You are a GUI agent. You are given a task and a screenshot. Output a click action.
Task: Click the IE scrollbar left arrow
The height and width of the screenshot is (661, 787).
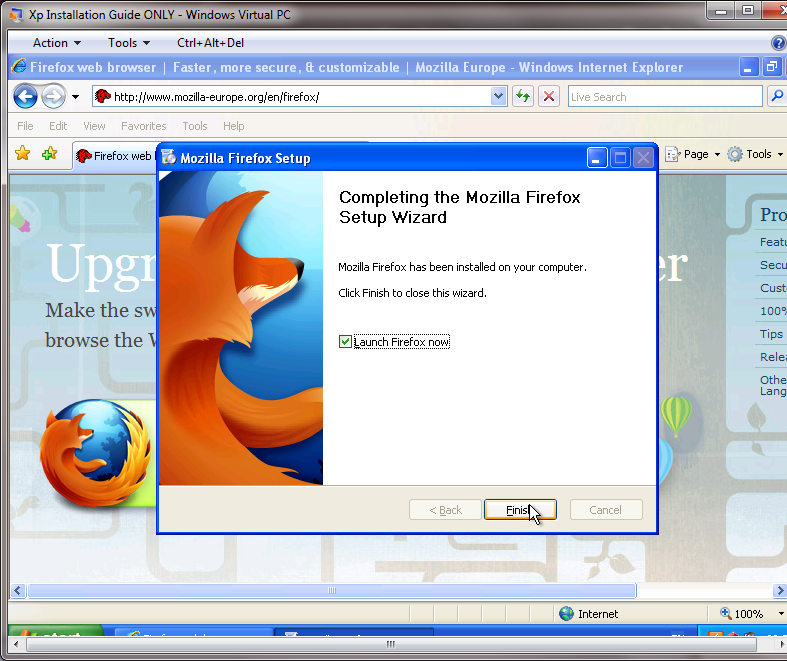(x=18, y=590)
